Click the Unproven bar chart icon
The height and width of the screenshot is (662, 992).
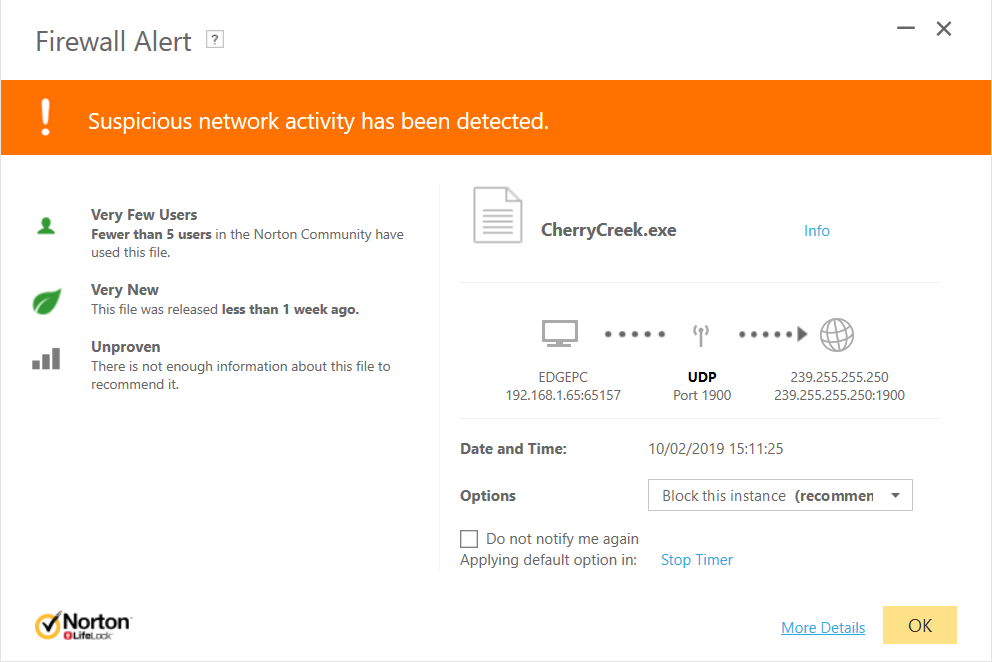[x=46, y=358]
